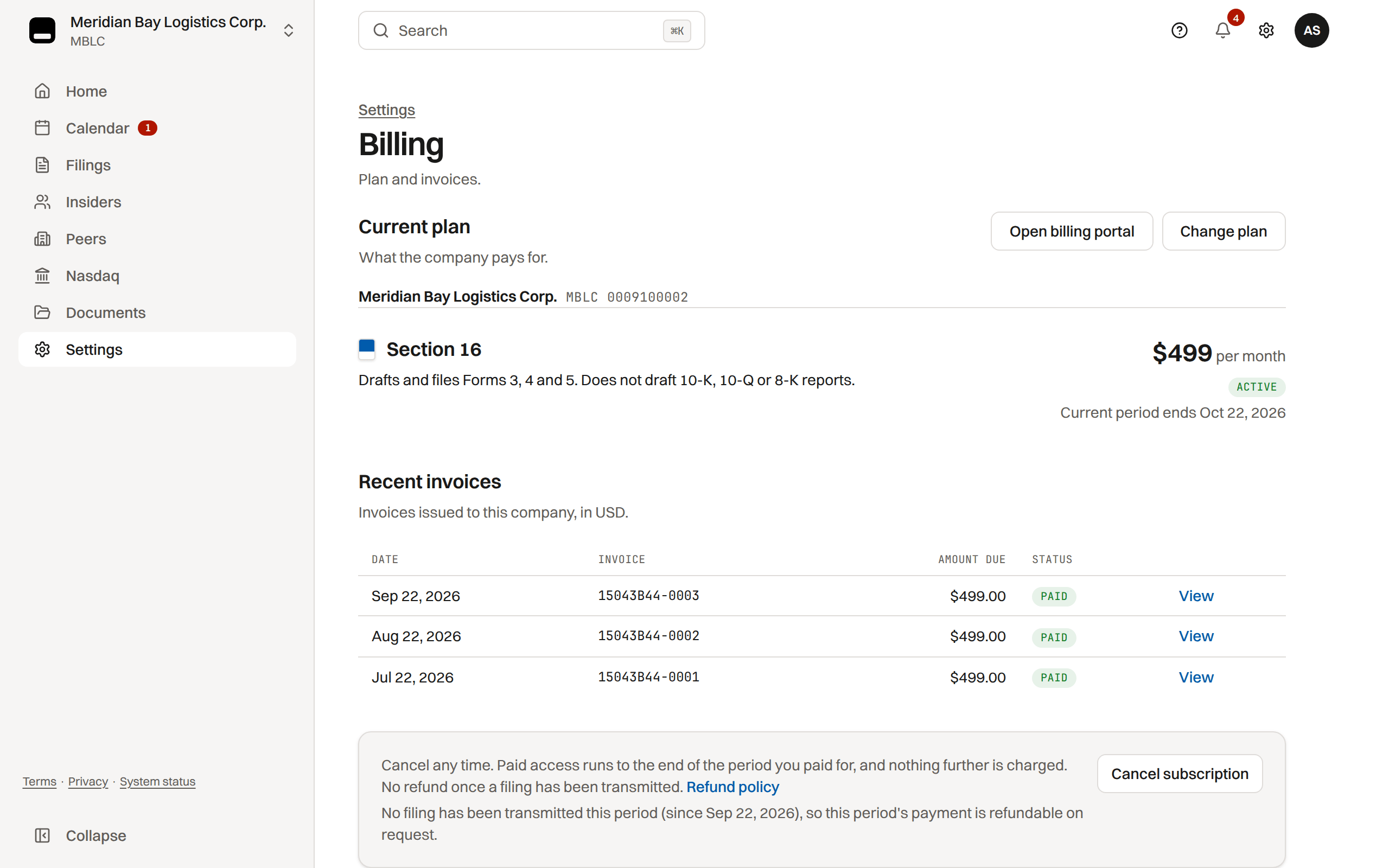Click the Cancel subscription button
This screenshot has width=1389, height=868.
[1180, 774]
